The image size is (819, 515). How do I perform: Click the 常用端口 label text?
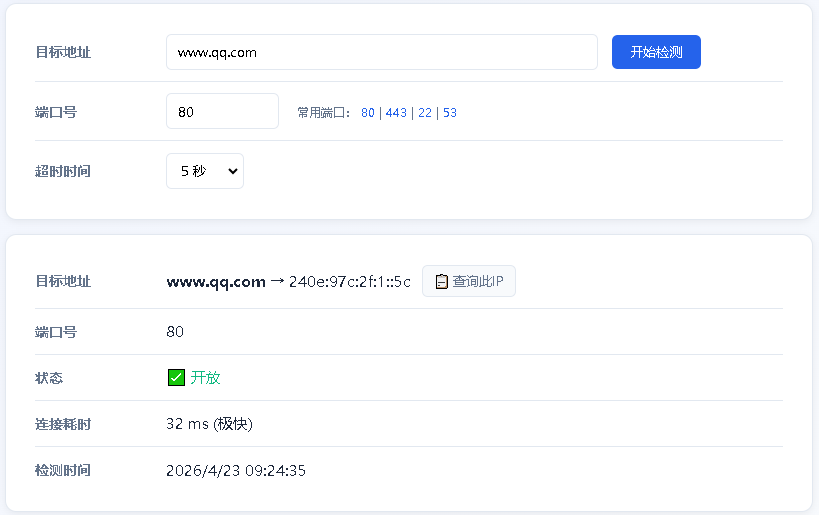[x=323, y=113]
